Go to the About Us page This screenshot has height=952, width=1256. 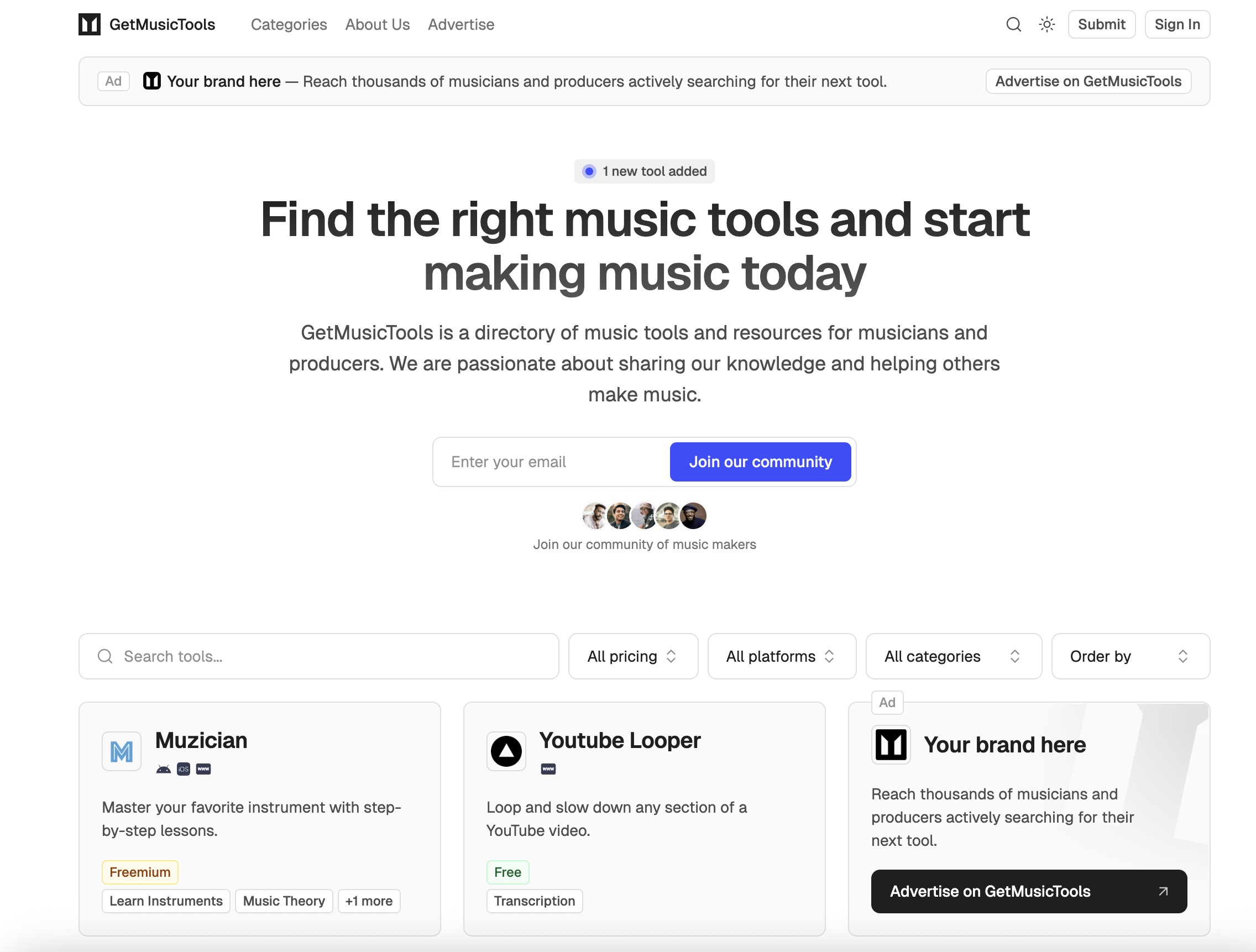click(x=377, y=24)
